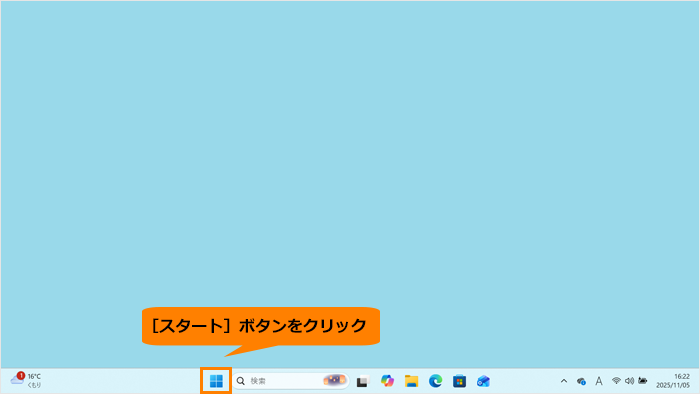The image size is (700, 394).
Task: Open the Windows Start menu
Action: 216,381
